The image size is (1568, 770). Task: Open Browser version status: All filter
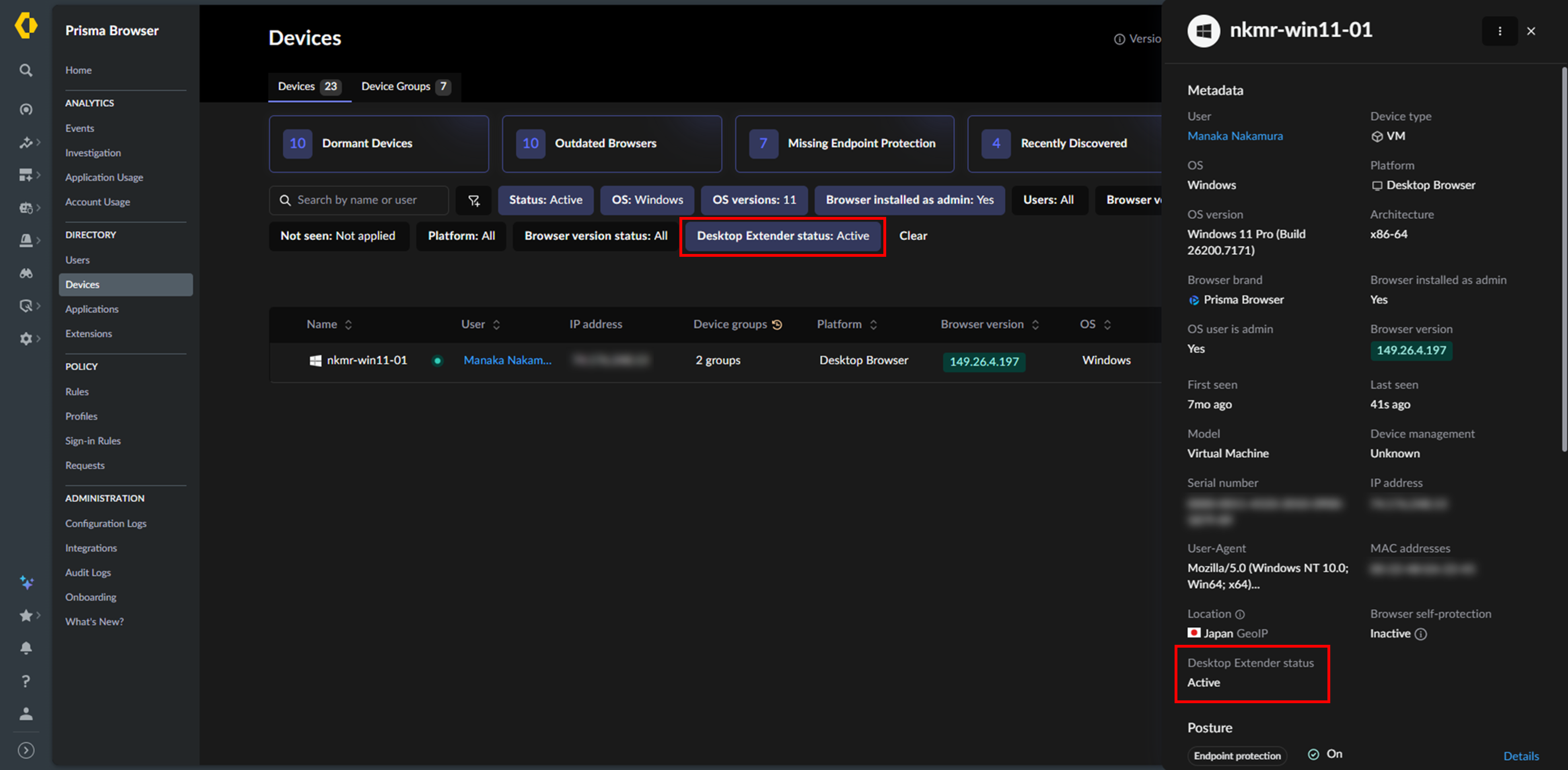tap(596, 236)
